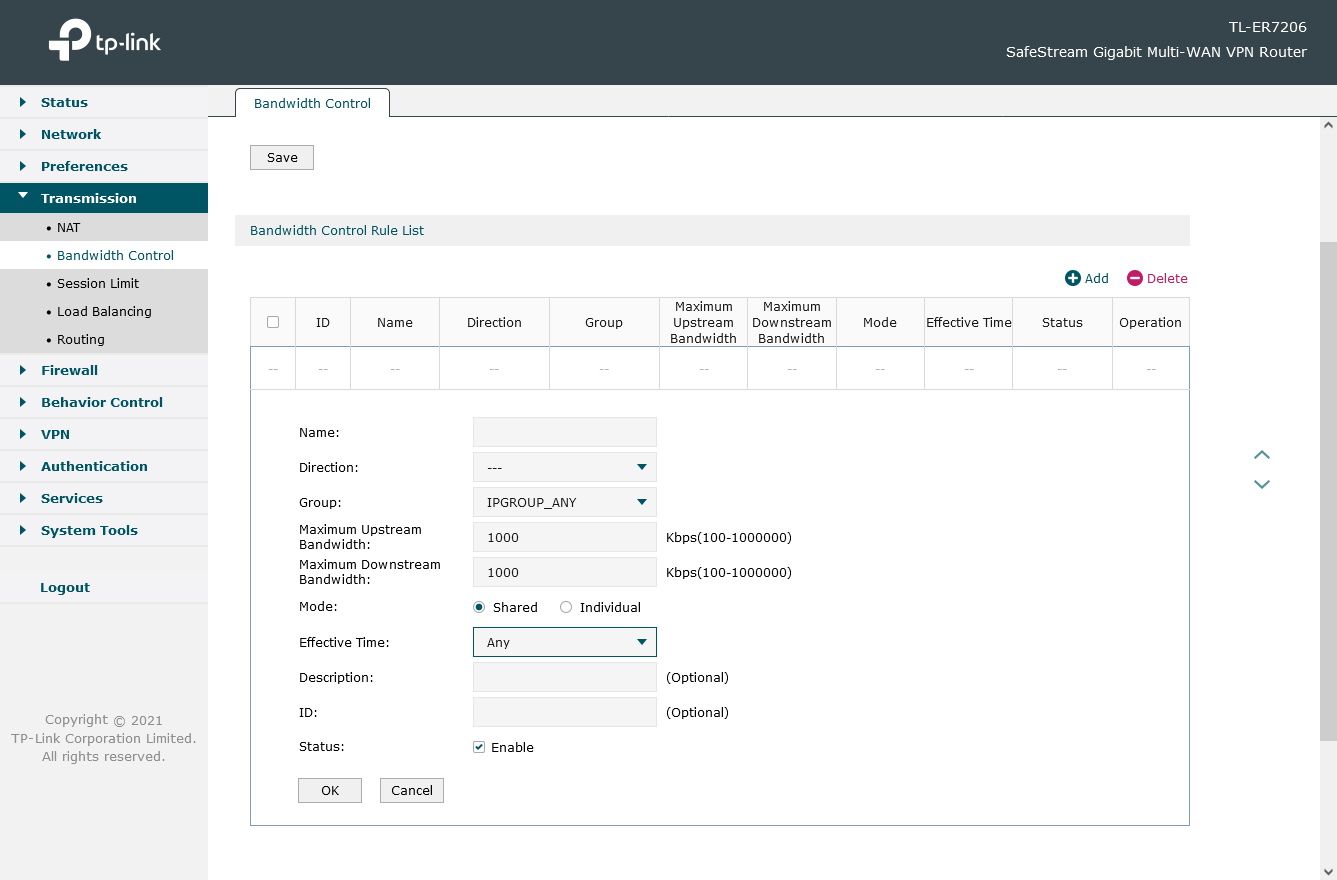Click the down chevron arrow on right
Viewport: 1337px width, 880px height.
[x=1262, y=484]
